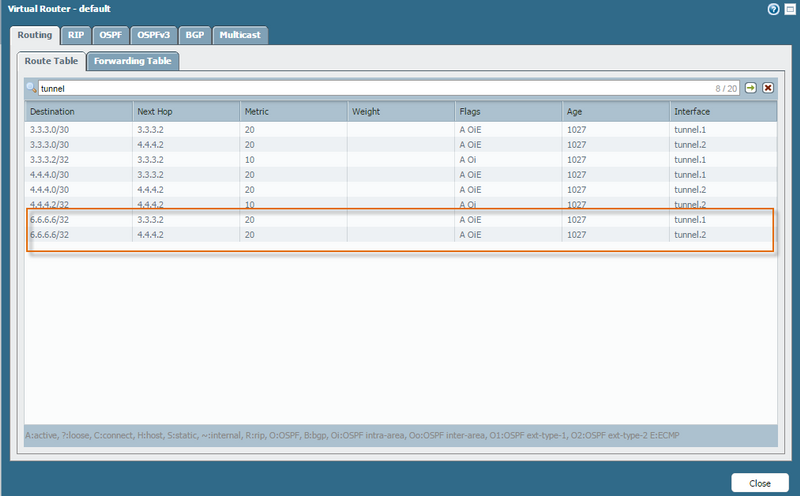Viewport: 800px width, 496px height.
Task: Go to the OSPFv3 tab
Action: 151,35
